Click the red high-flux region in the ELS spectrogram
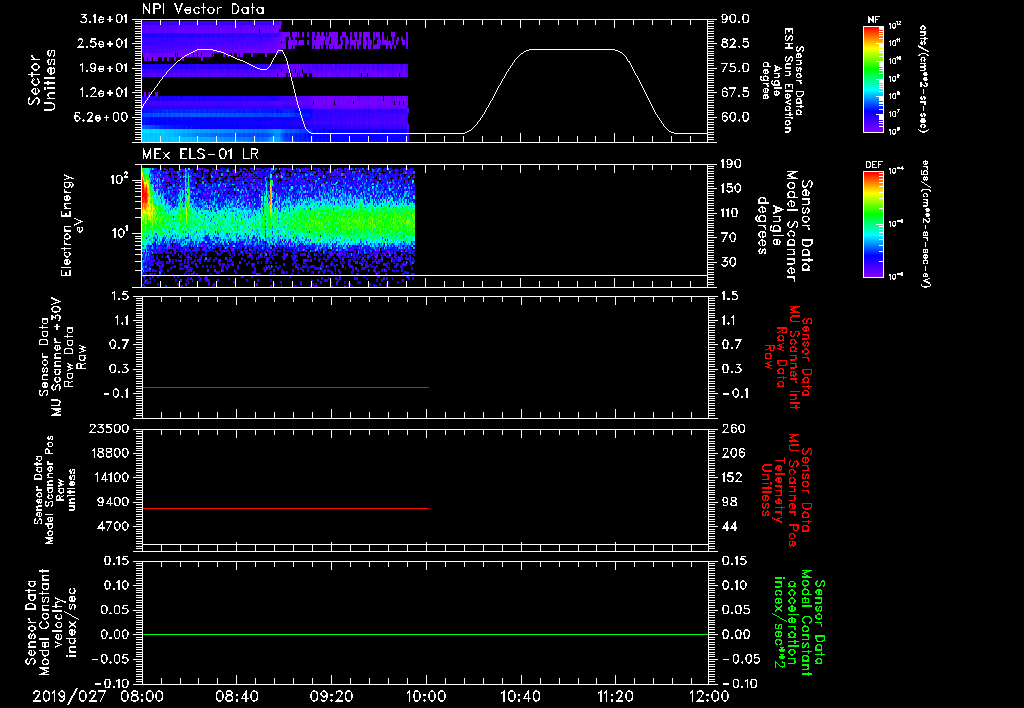 (146, 193)
